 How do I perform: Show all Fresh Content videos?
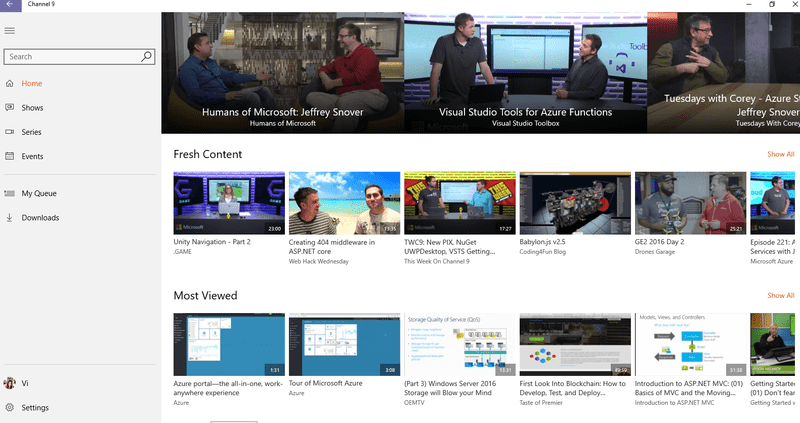[x=780, y=155]
